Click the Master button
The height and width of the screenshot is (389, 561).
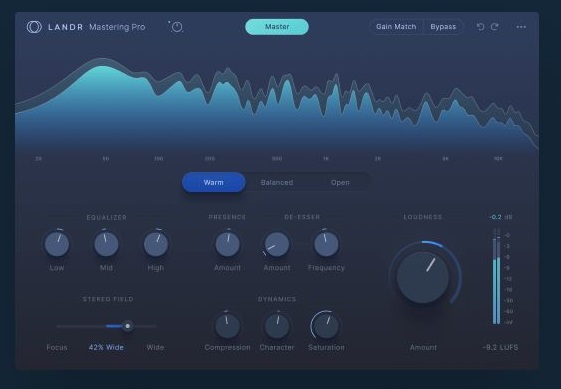tap(277, 27)
